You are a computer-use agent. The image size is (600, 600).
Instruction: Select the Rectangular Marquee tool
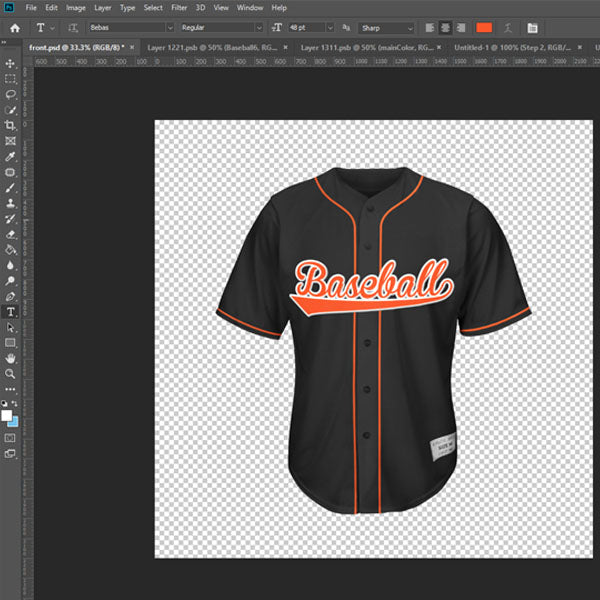click(11, 79)
